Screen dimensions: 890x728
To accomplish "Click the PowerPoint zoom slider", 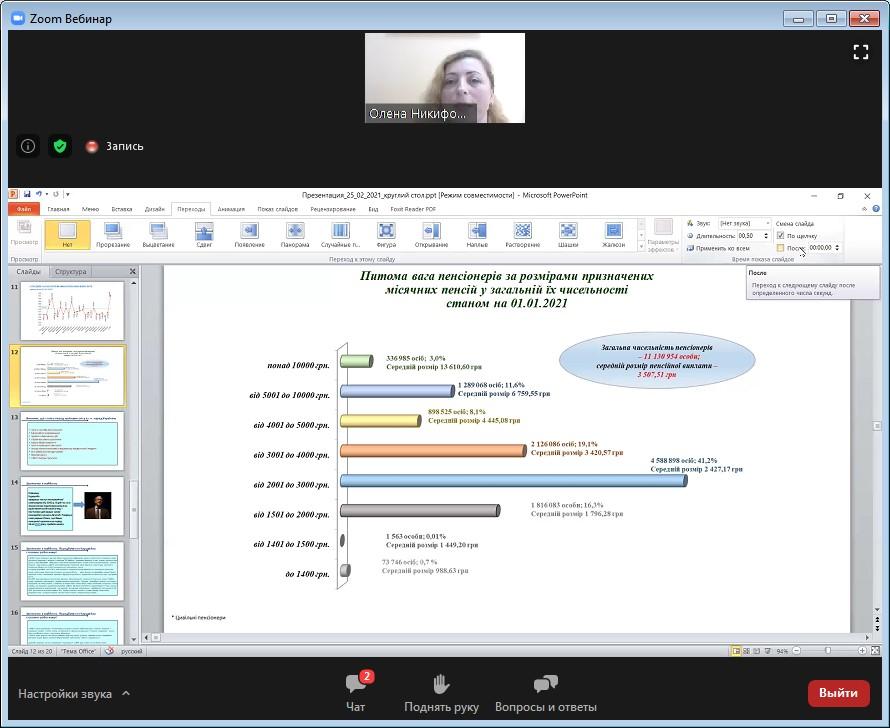I will tap(829, 651).
